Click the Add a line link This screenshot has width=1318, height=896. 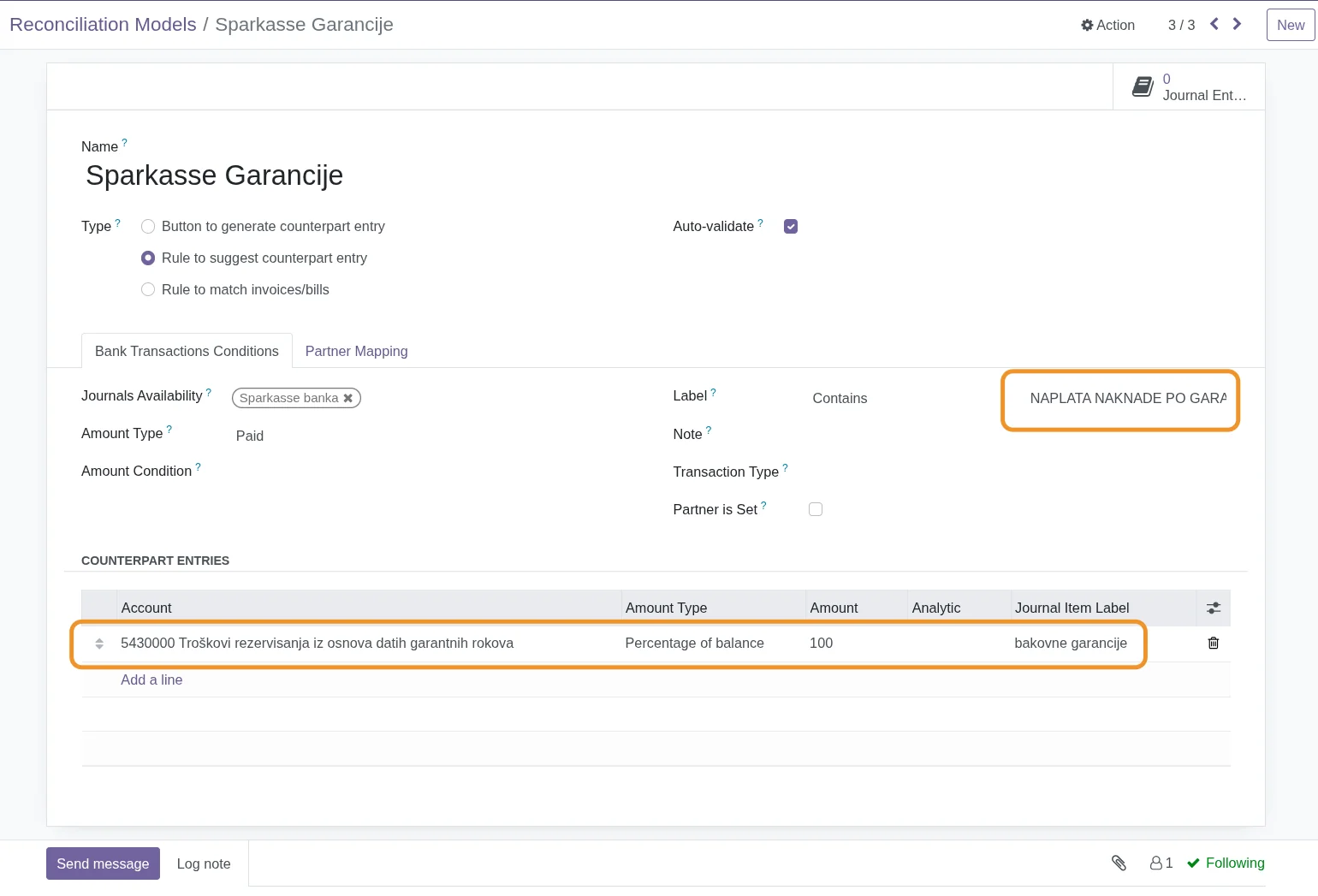[x=151, y=679]
